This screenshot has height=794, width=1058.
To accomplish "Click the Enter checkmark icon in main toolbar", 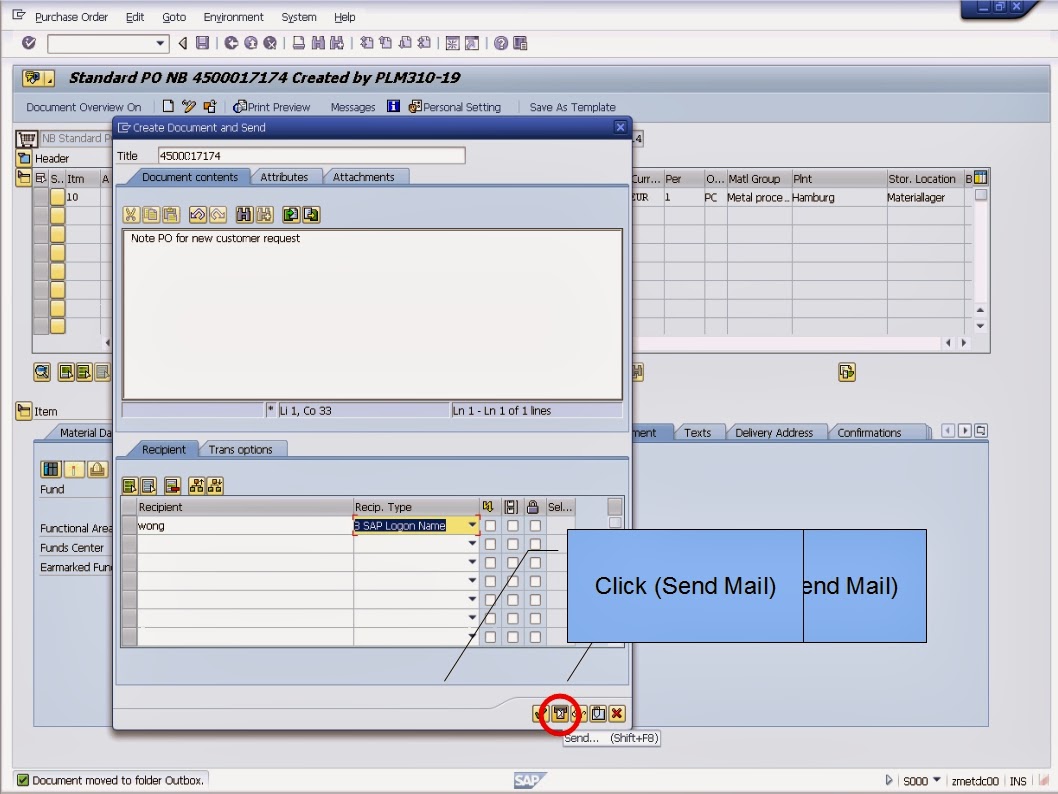I will click(x=28, y=42).
